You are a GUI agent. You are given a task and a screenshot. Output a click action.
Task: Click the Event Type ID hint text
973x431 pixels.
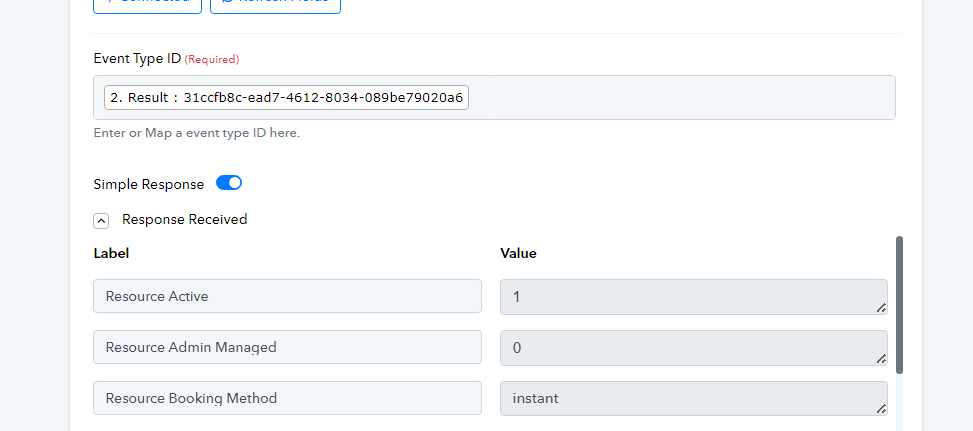[x=197, y=133]
